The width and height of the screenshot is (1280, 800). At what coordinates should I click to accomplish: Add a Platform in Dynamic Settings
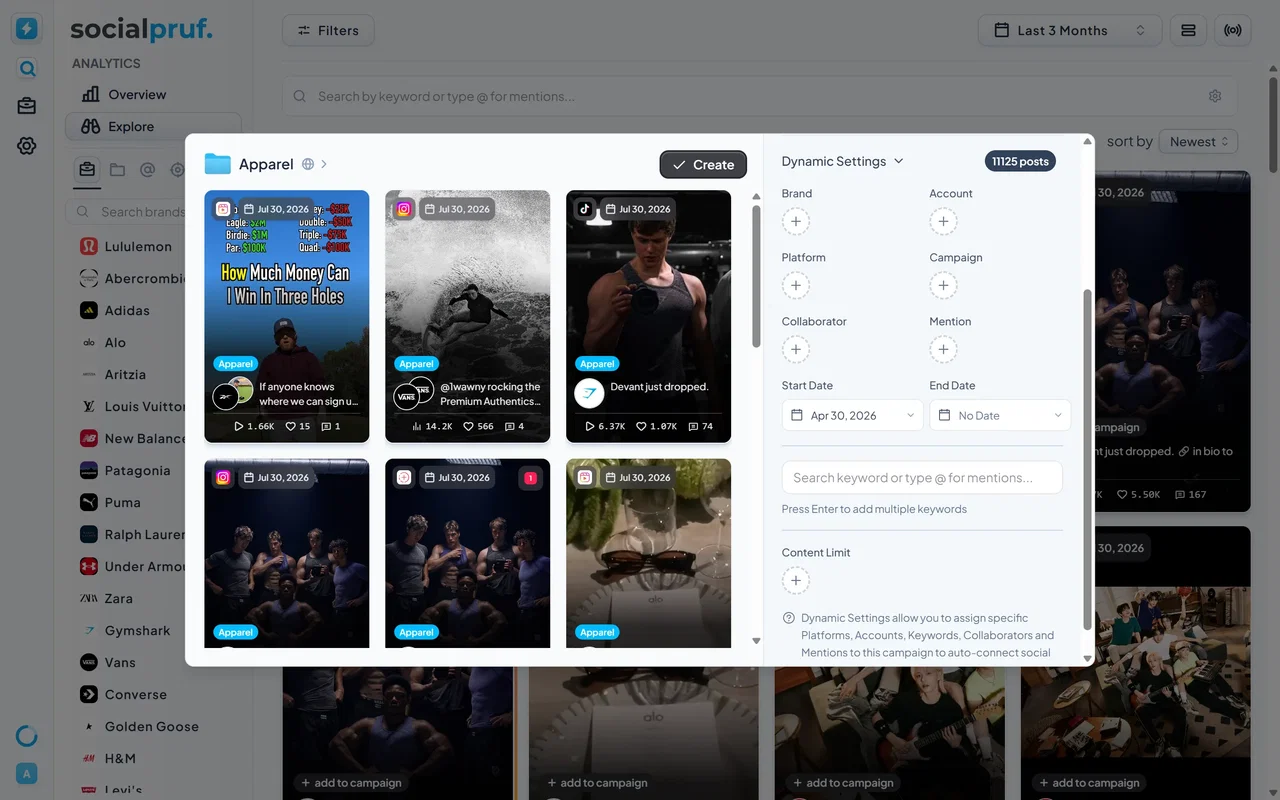click(796, 285)
